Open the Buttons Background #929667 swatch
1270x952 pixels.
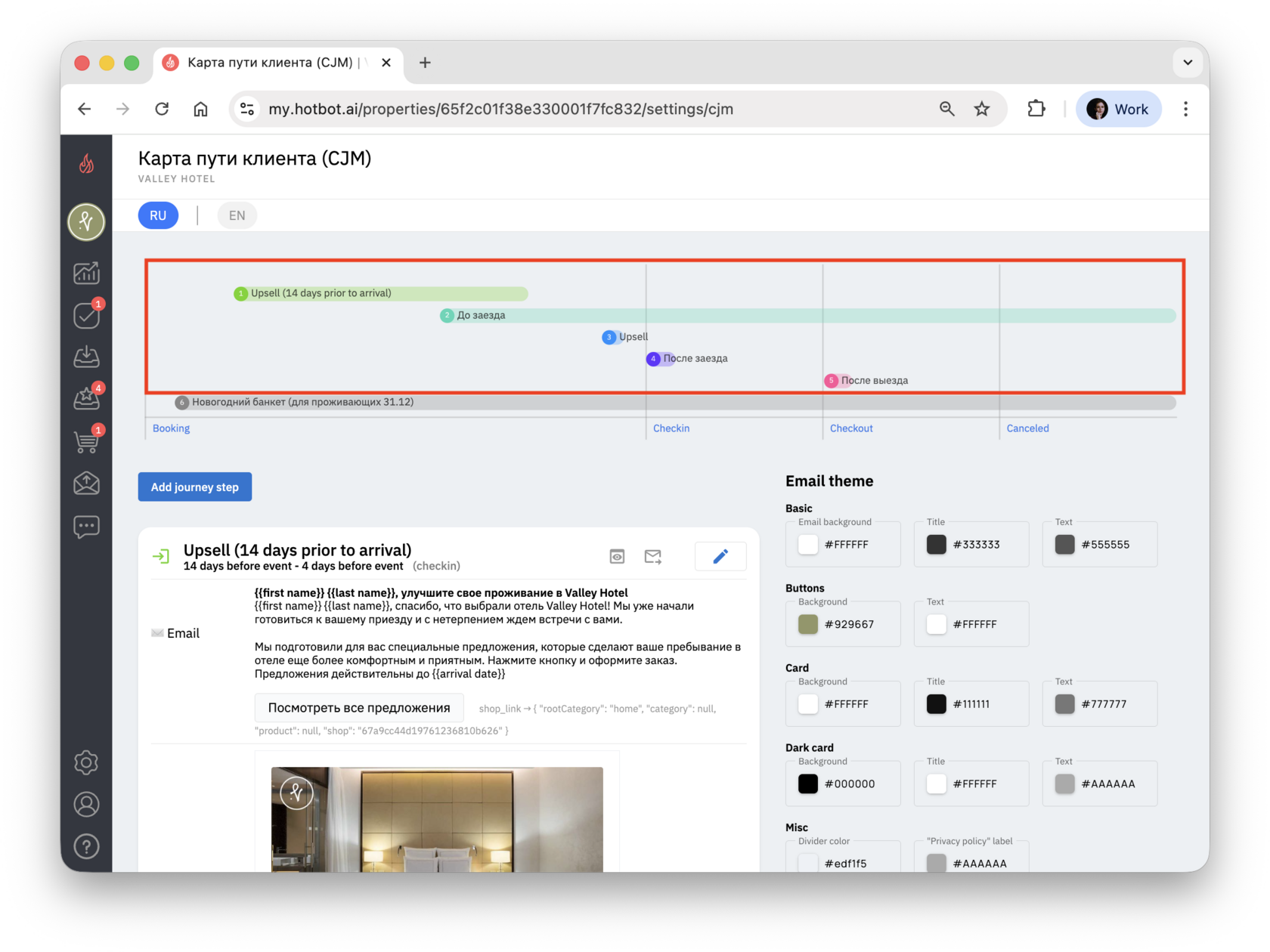[x=808, y=625]
